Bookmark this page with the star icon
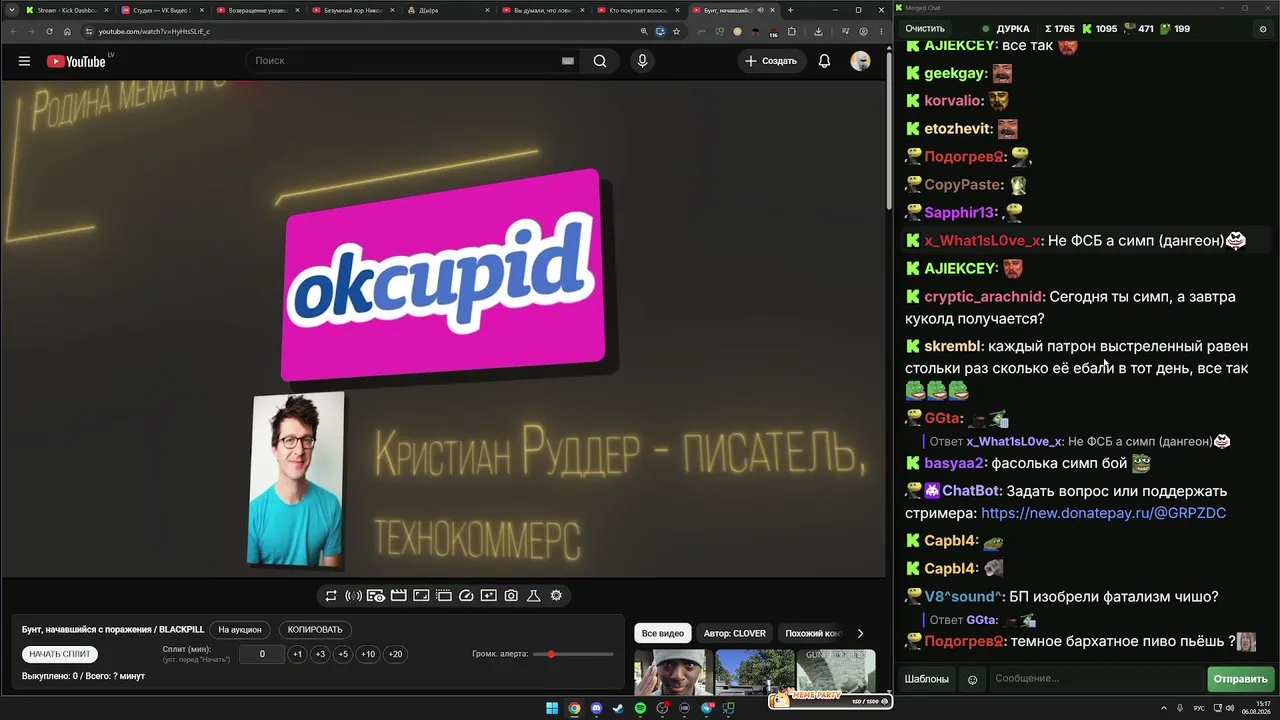This screenshot has width=1280, height=720. (676, 31)
